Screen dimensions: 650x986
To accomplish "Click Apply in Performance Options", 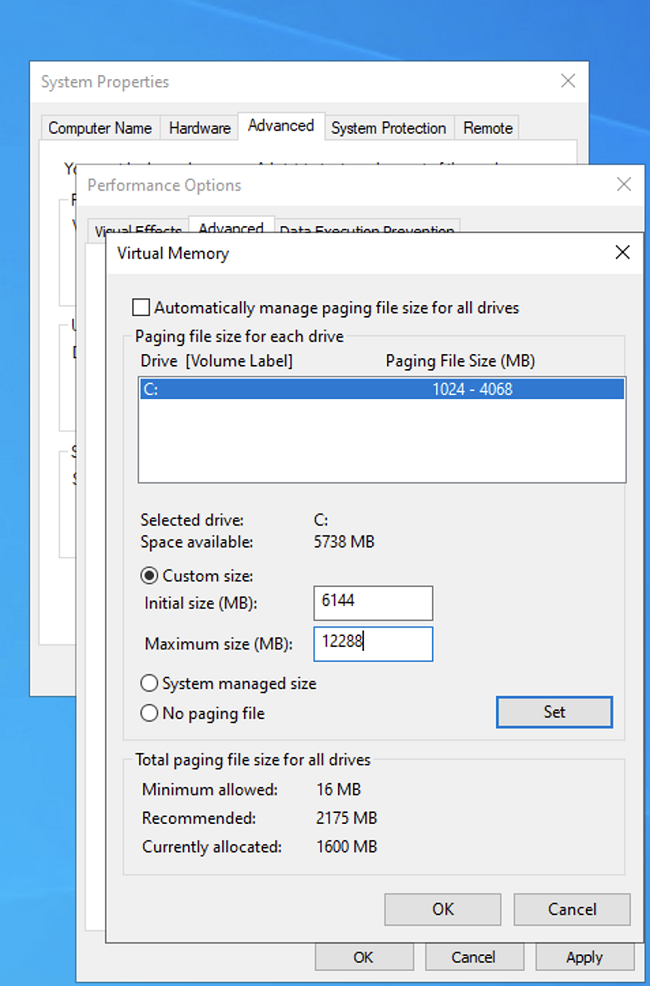I will (584, 958).
